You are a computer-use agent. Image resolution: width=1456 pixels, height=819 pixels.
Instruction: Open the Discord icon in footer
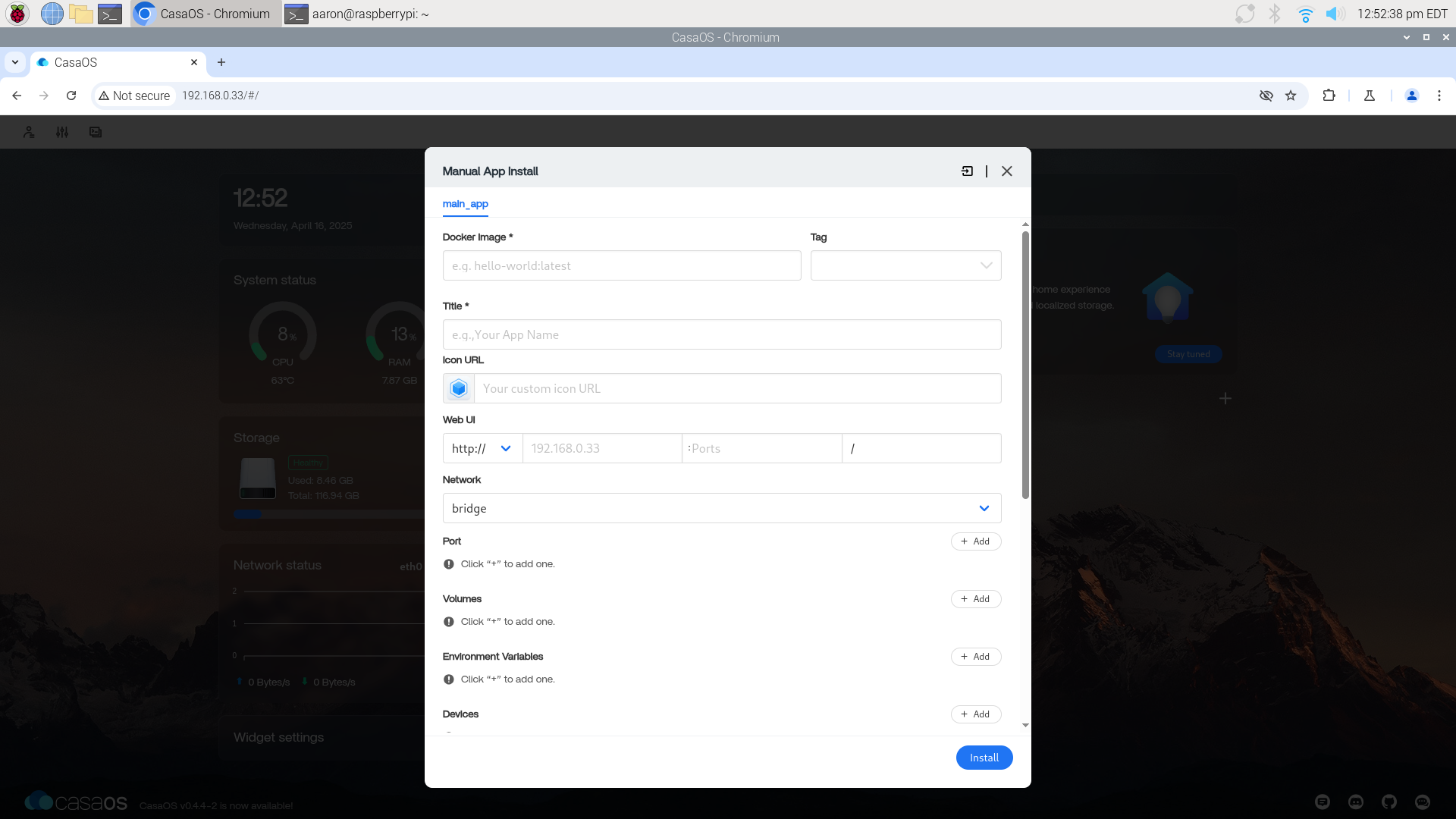point(1356,802)
